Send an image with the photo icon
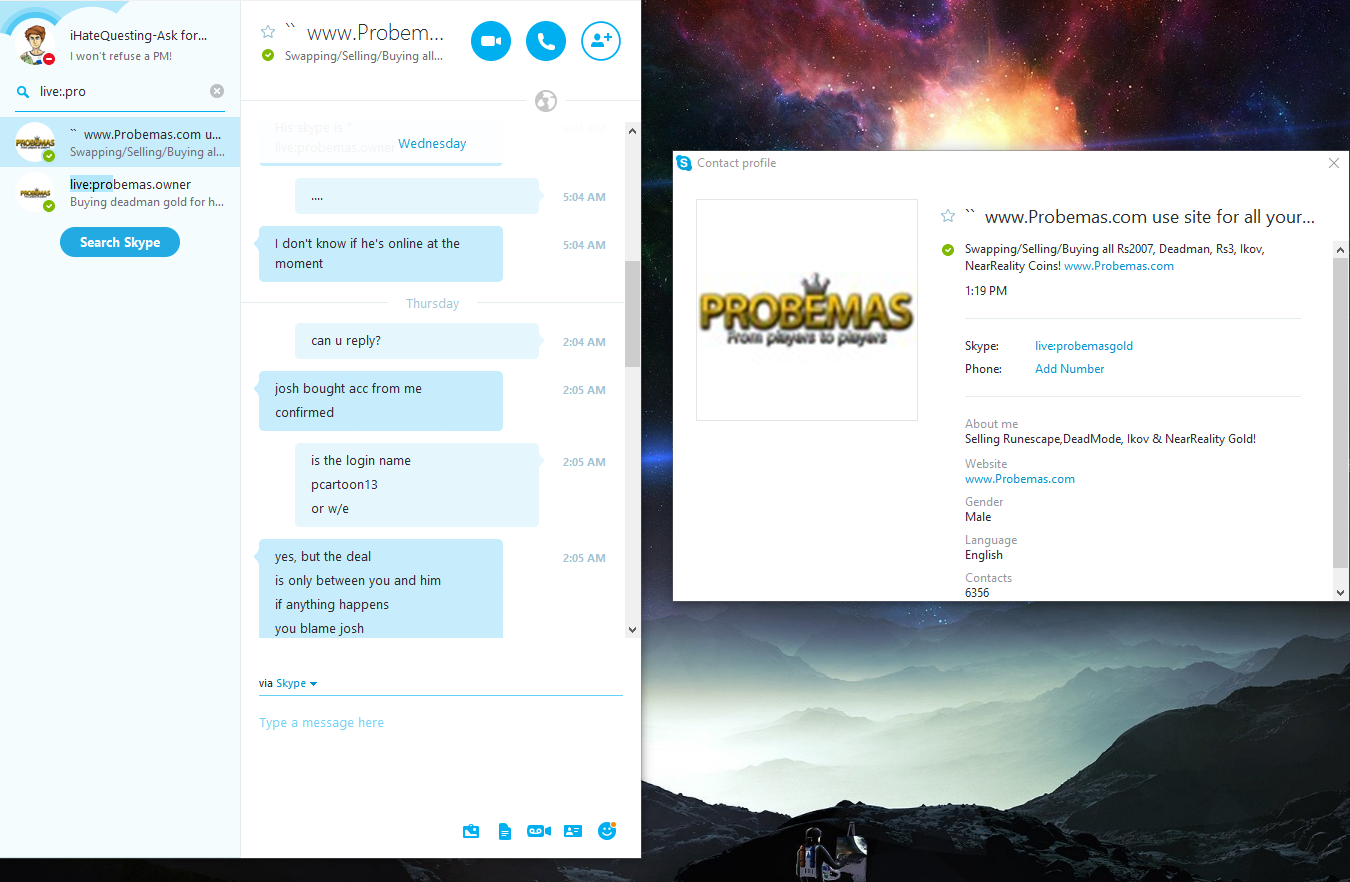The image size is (1350, 882). 471,831
